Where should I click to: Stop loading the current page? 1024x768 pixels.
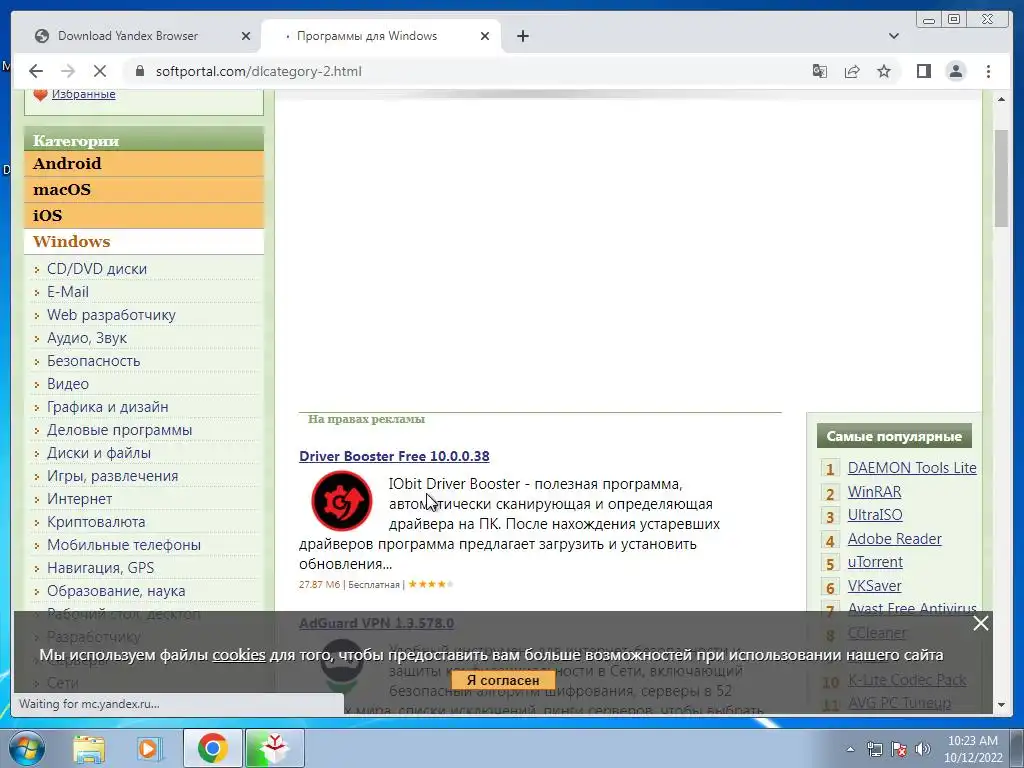point(99,71)
